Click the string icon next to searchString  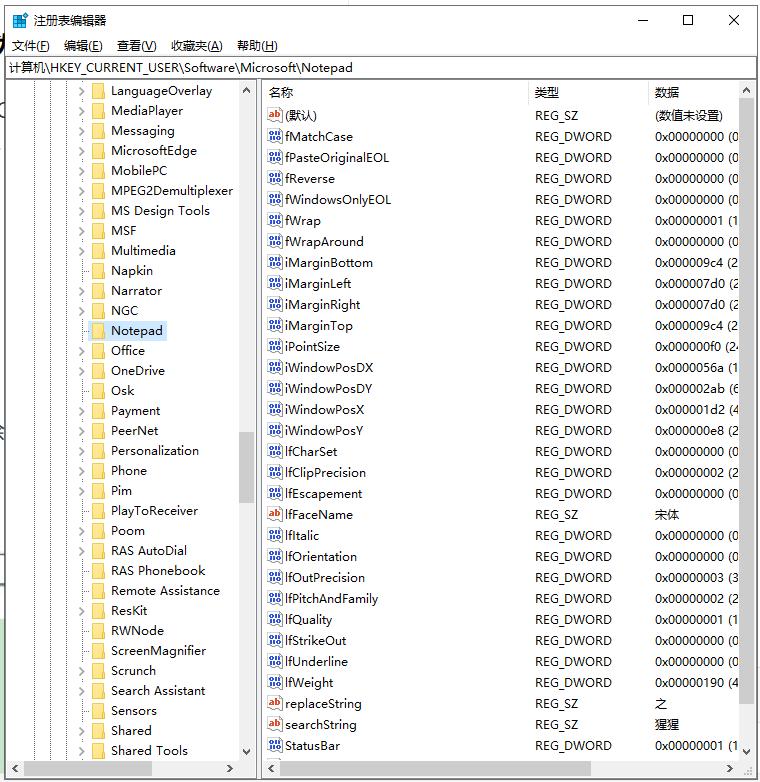(x=275, y=724)
